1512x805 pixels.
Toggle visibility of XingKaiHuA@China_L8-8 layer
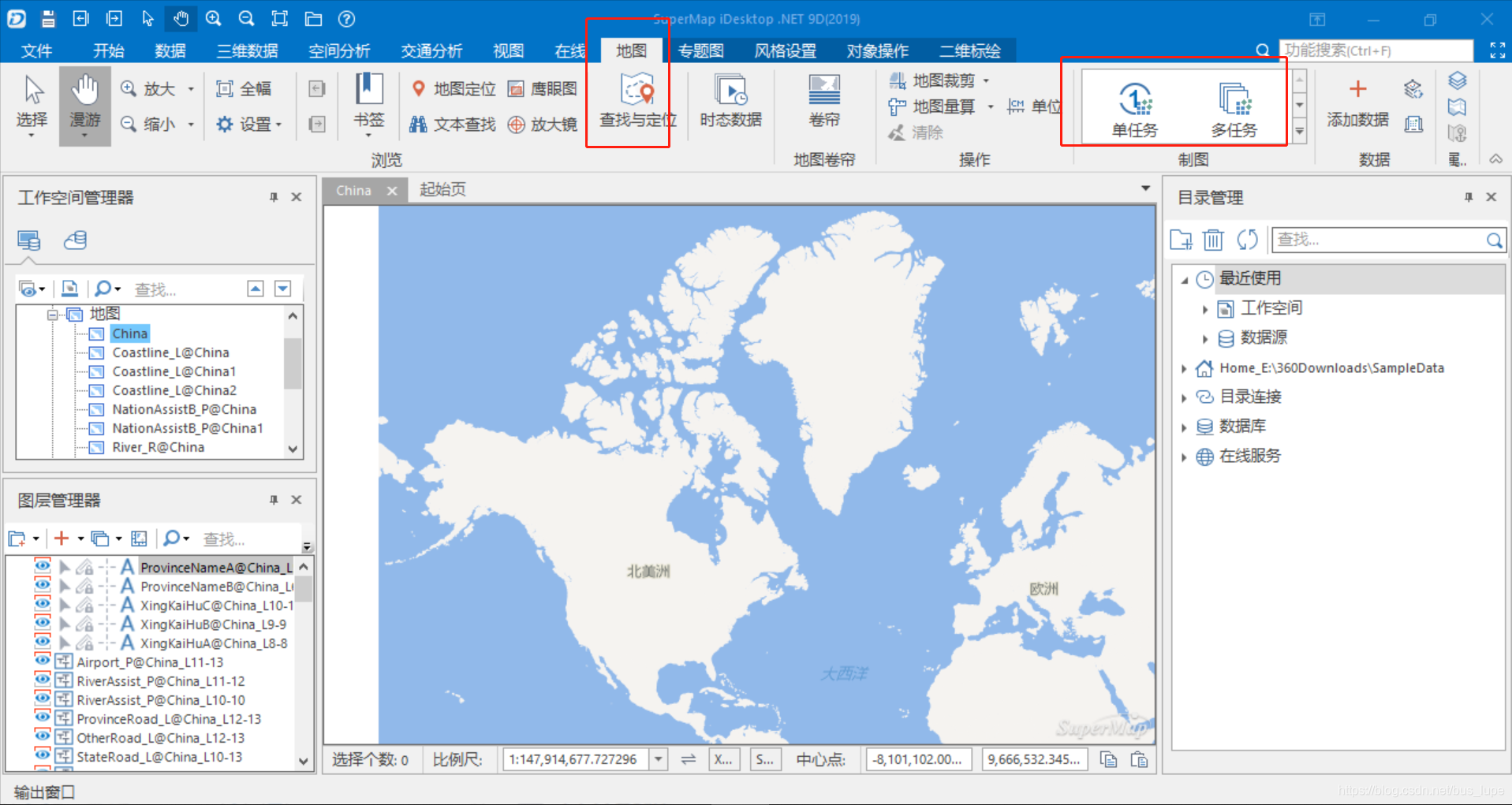(43, 641)
